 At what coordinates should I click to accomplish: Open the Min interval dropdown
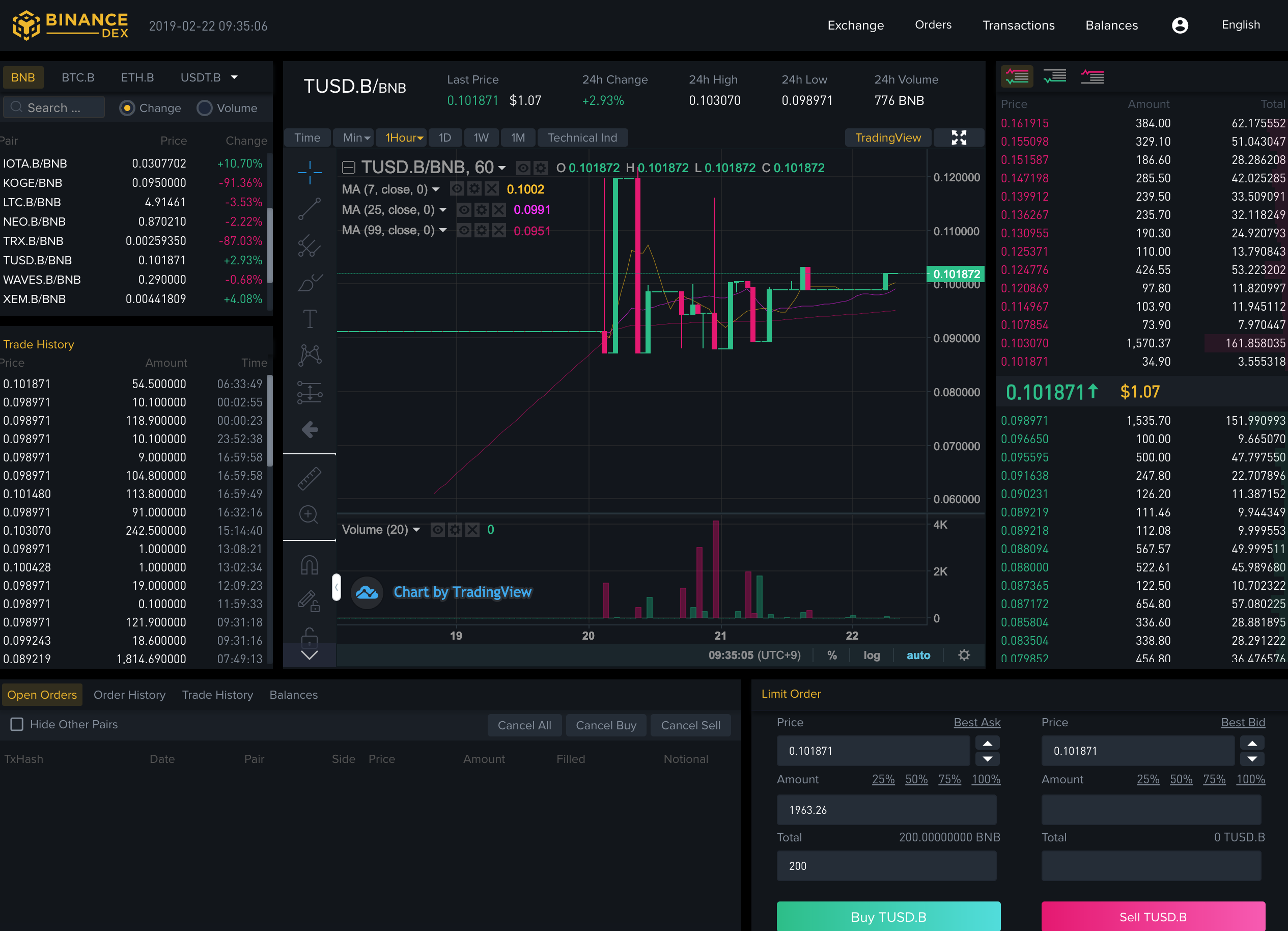tap(356, 138)
